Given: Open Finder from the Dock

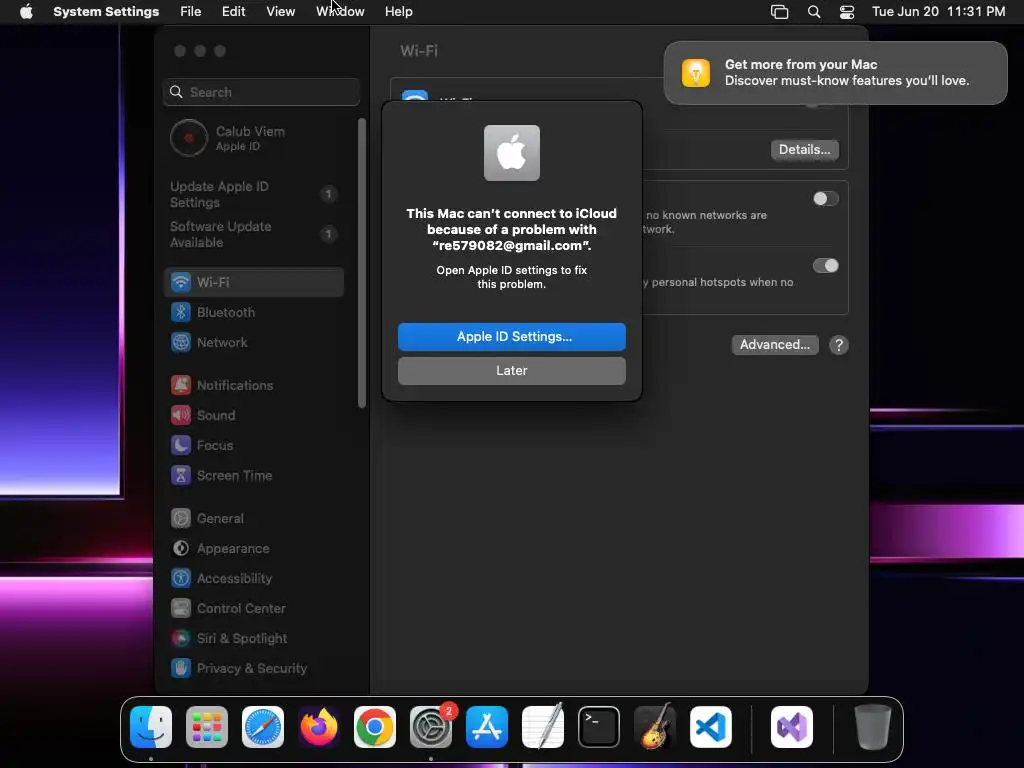Looking at the screenshot, I should coord(151,727).
